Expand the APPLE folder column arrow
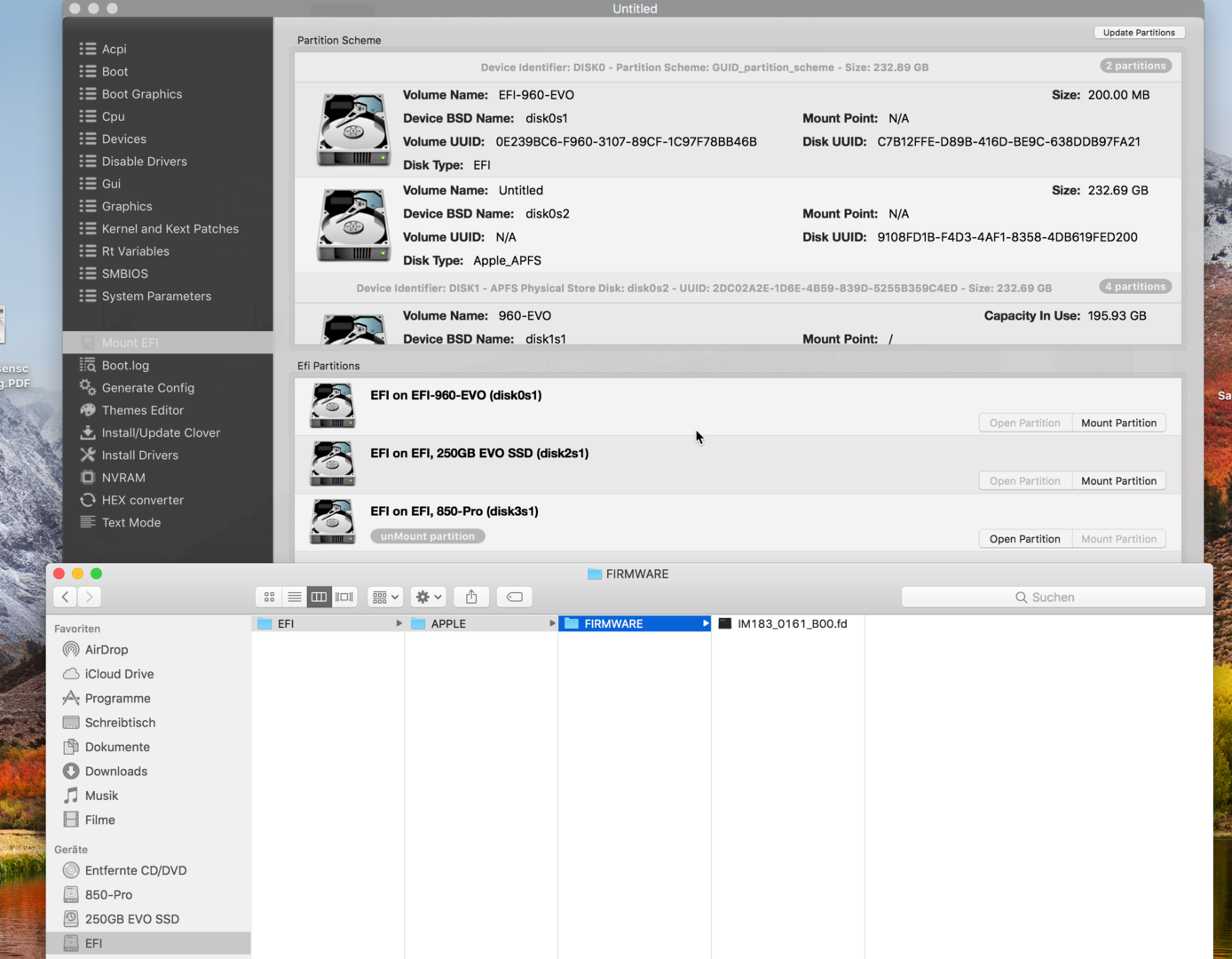Viewport: 1232px width, 959px height. (x=552, y=623)
